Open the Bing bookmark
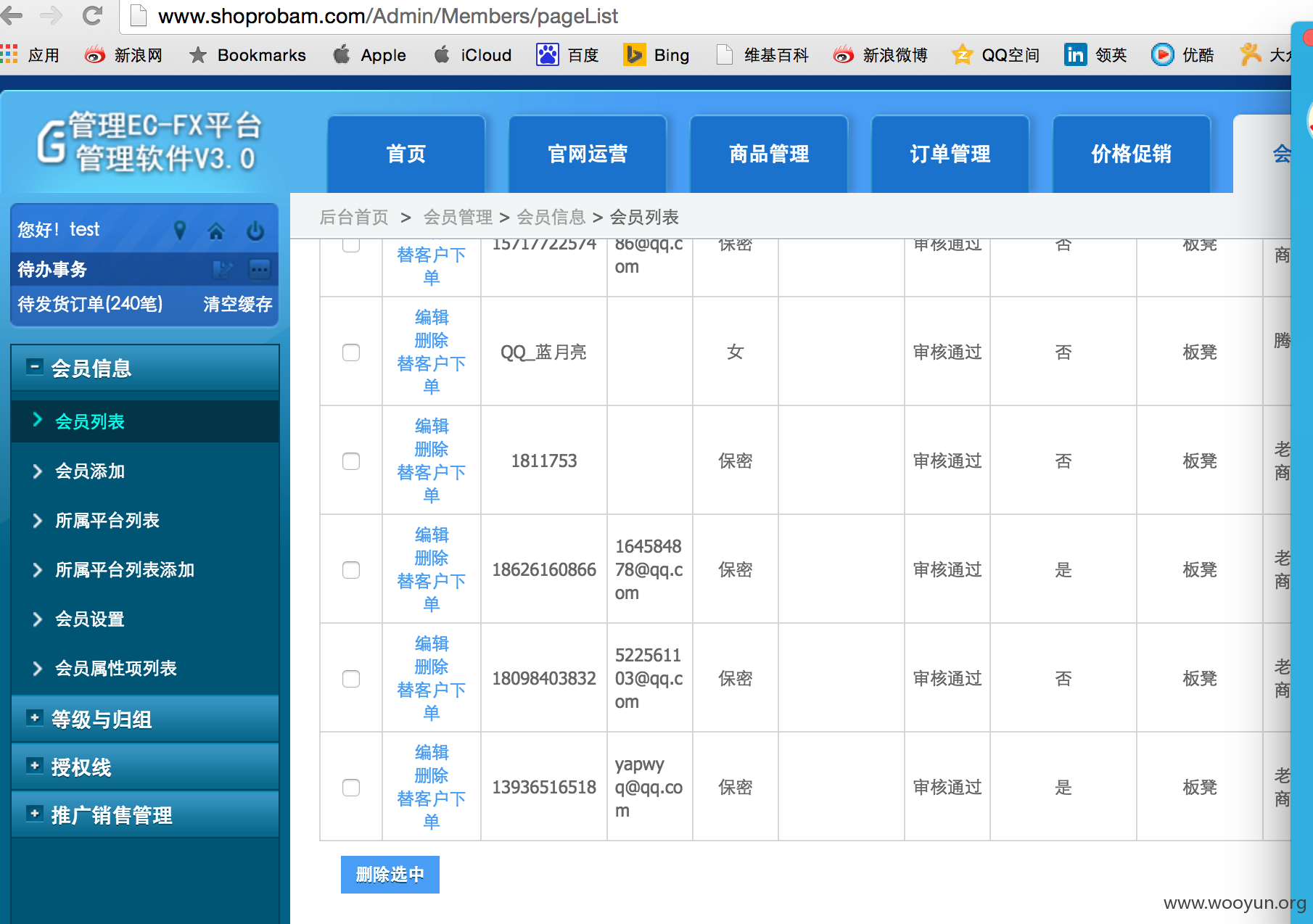This screenshot has width=1313, height=924. pyautogui.click(x=656, y=55)
